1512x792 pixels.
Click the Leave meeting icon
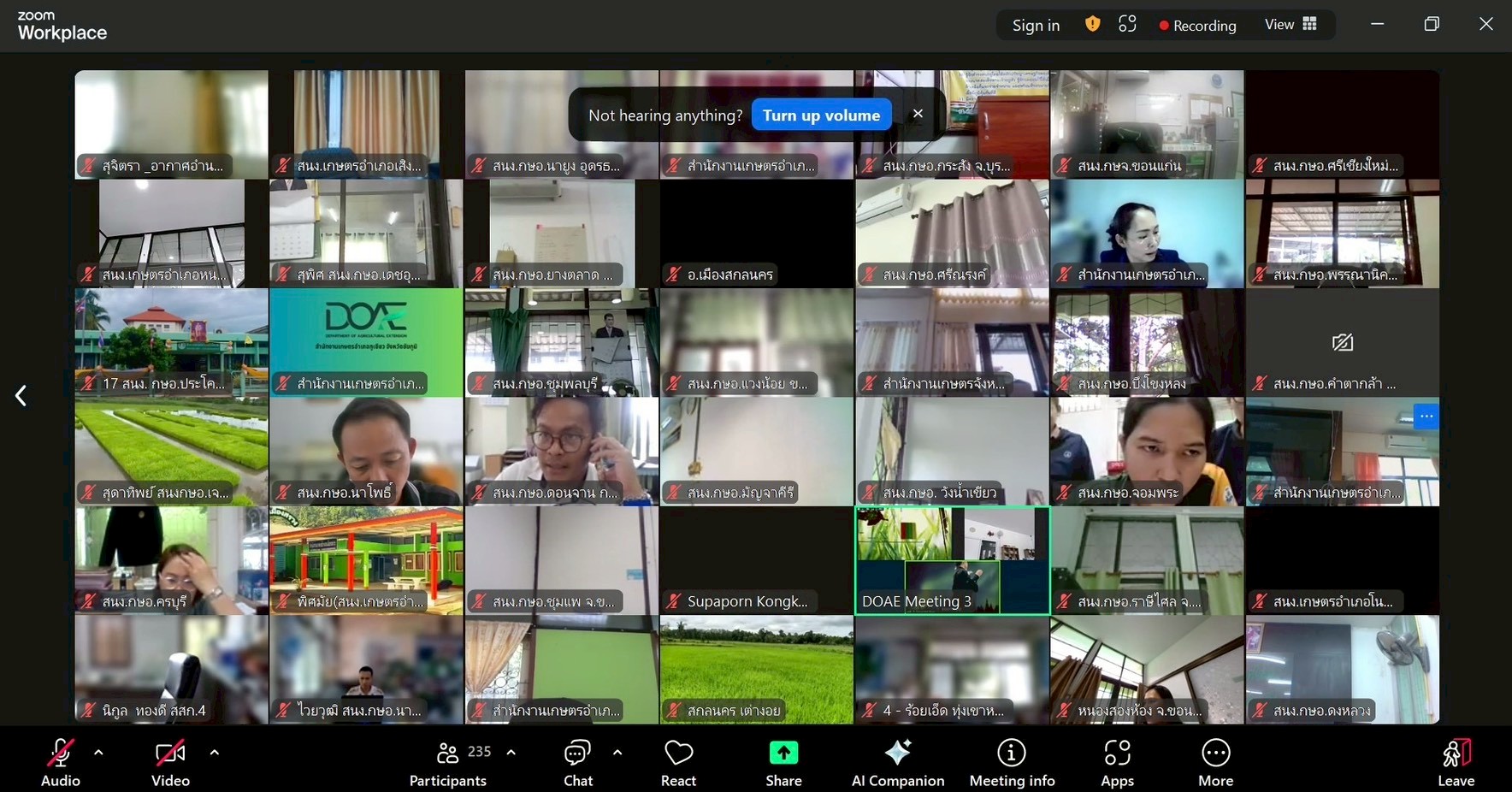point(1456,754)
